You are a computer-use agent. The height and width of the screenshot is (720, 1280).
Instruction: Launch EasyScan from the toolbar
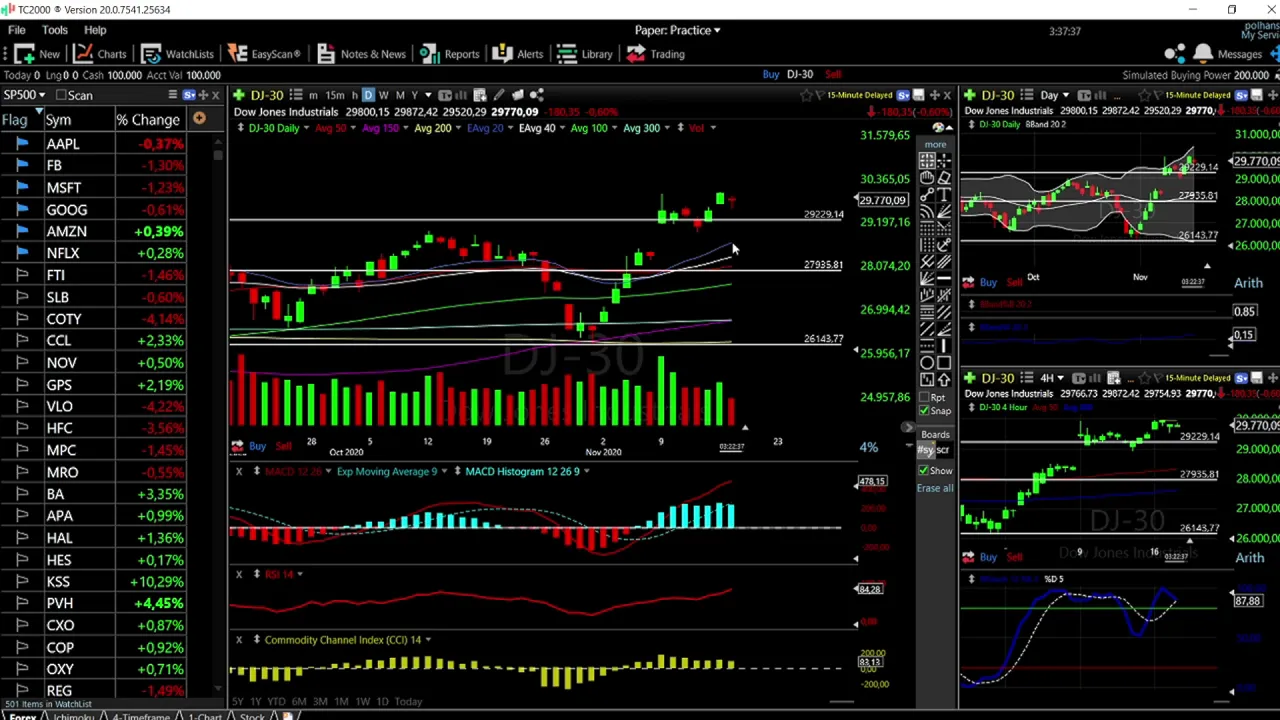264,54
